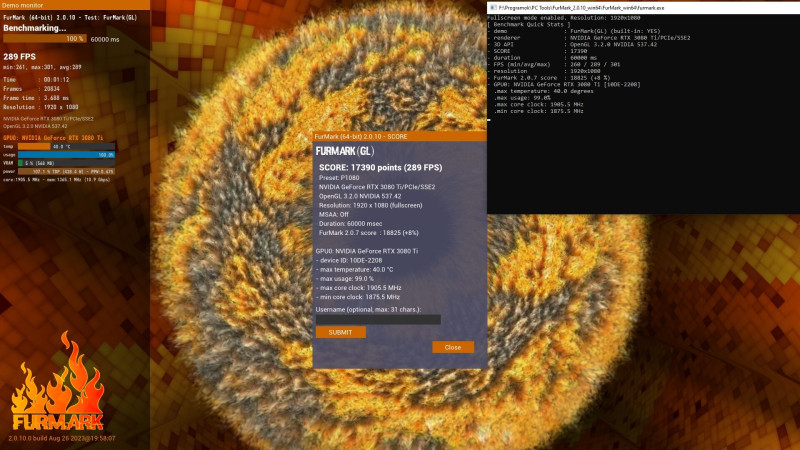This screenshot has width=800, height=450.
Task: Click the 'renderer' line in console
Action: 589,38
